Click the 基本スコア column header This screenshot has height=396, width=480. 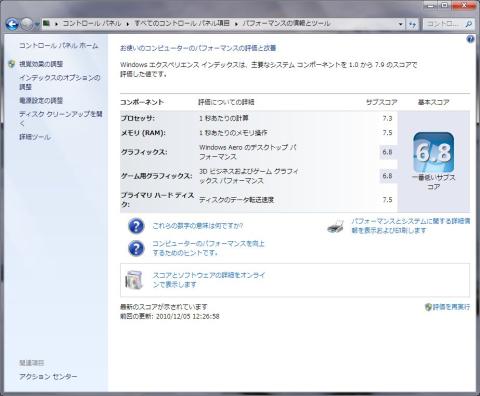pos(434,102)
